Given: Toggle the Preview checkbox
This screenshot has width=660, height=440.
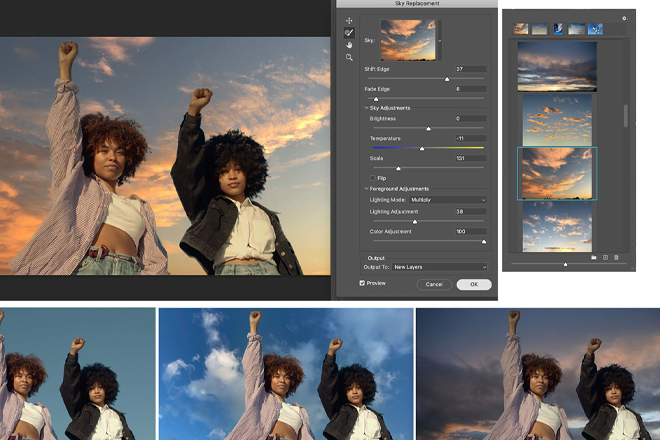Looking at the screenshot, I should [363, 283].
